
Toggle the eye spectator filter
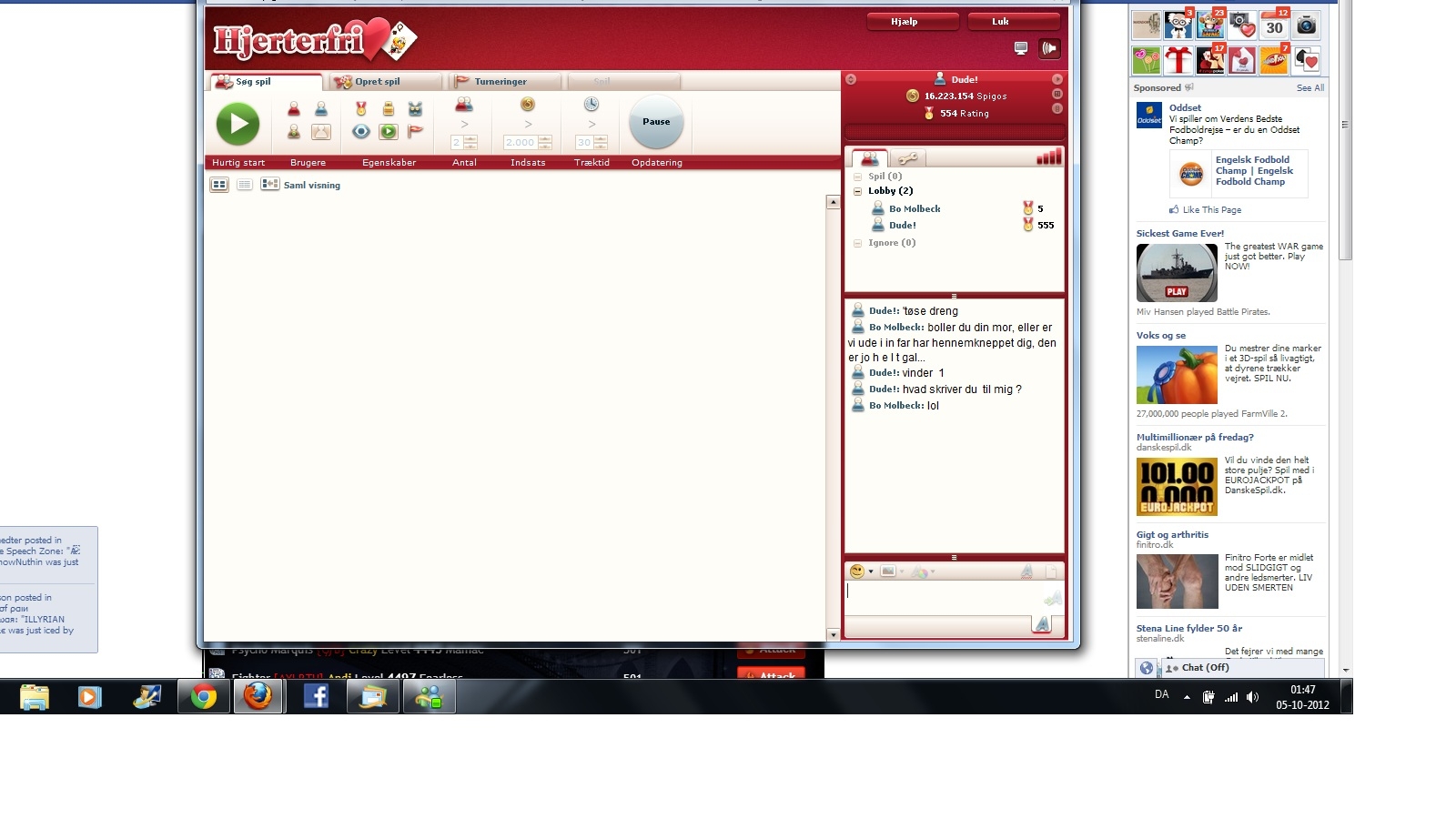361,132
